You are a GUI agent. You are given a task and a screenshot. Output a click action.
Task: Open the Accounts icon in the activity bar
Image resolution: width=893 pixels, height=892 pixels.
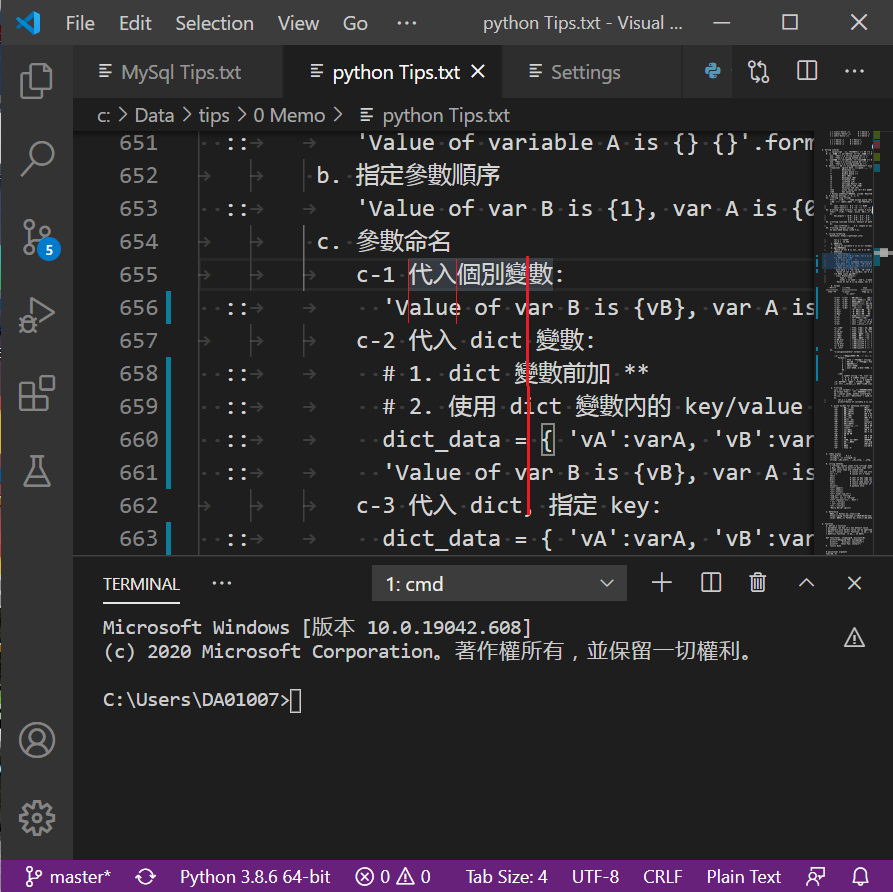[37, 740]
